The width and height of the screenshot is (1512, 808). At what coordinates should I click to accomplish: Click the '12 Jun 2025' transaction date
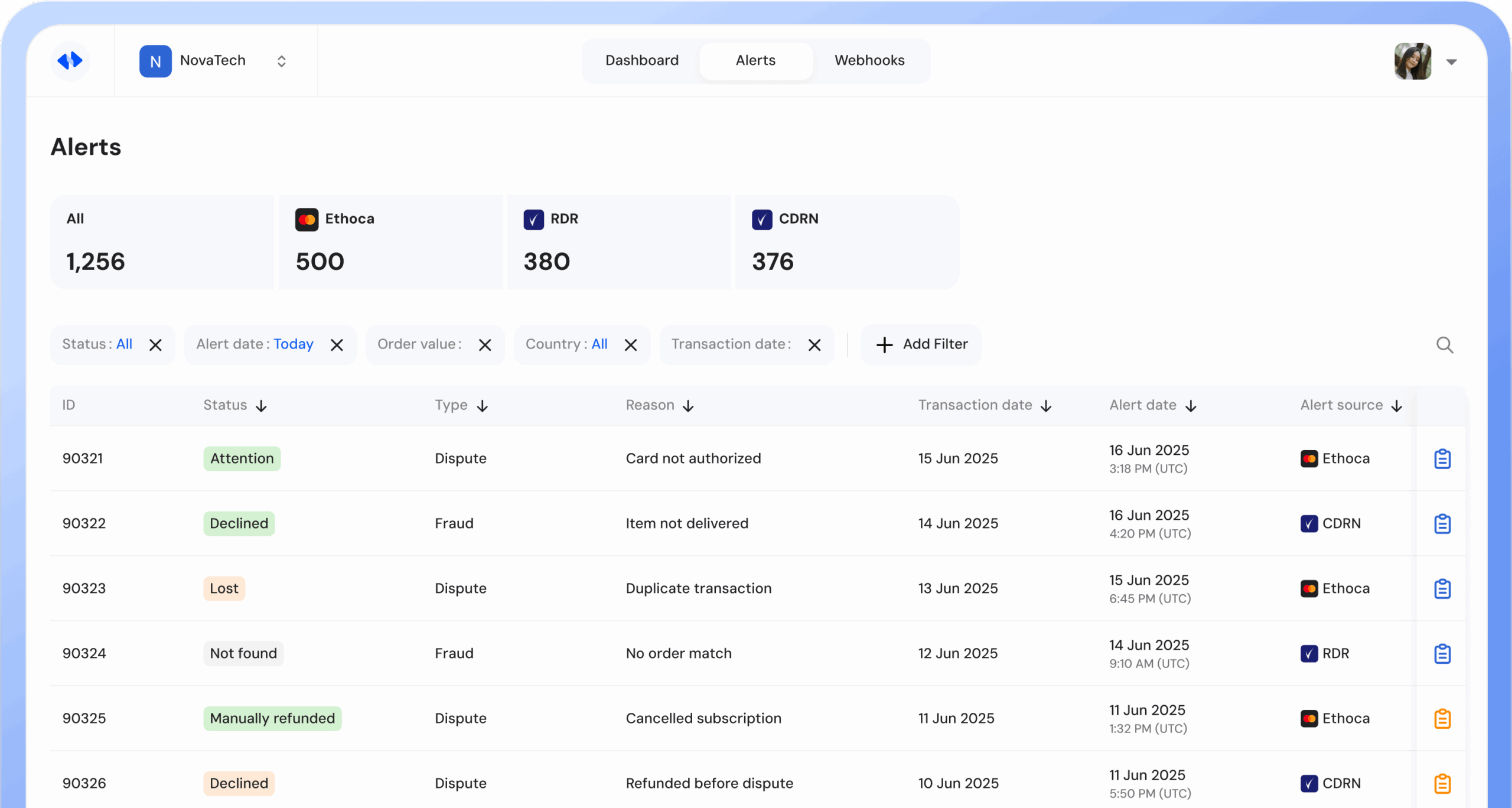pyautogui.click(x=957, y=654)
